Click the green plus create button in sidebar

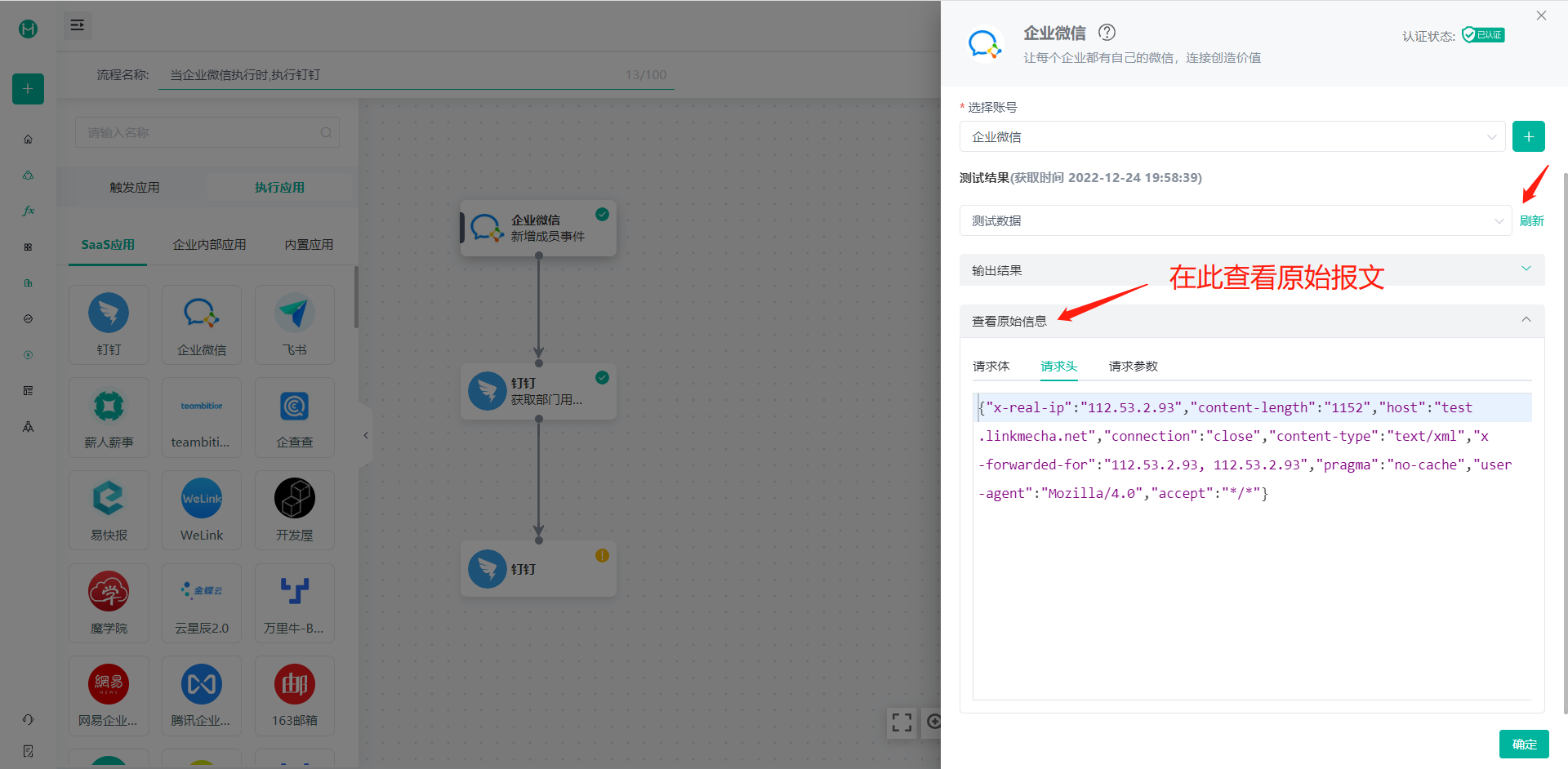pos(28,88)
